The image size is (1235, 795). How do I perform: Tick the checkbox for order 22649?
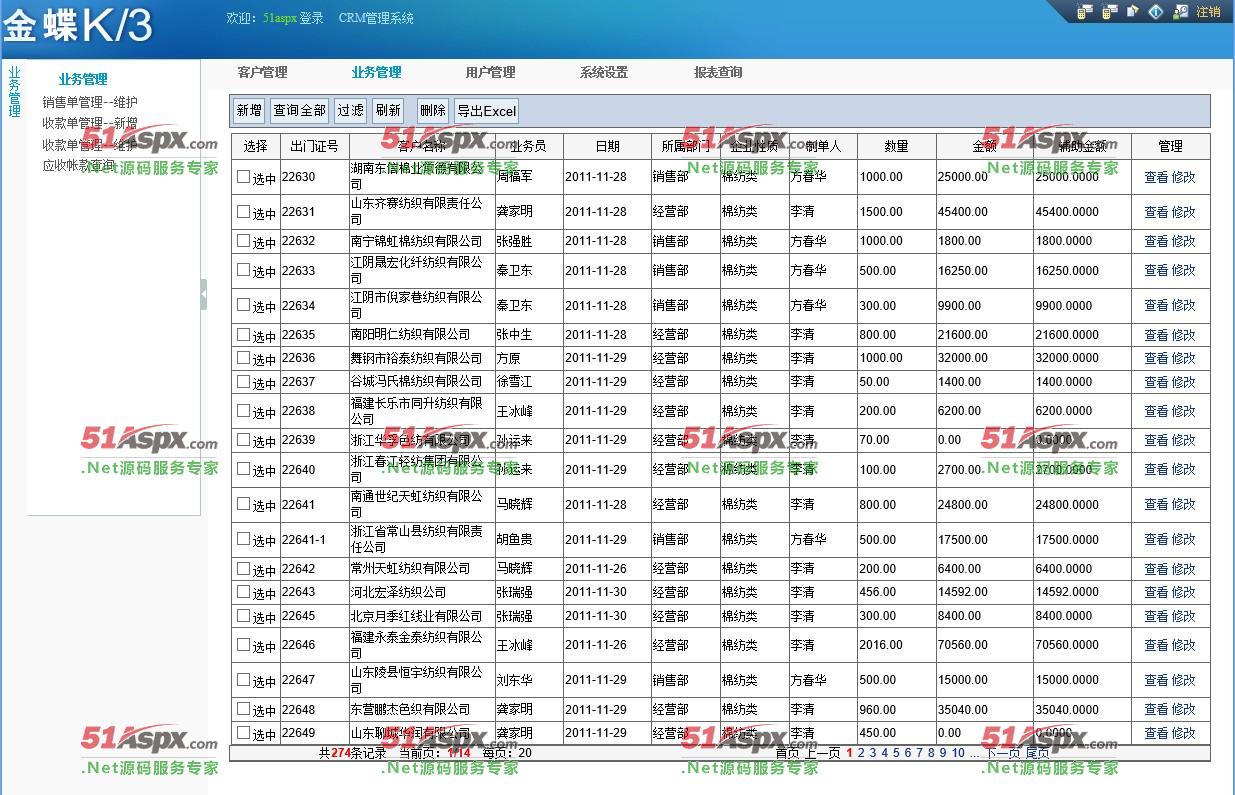[x=243, y=732]
